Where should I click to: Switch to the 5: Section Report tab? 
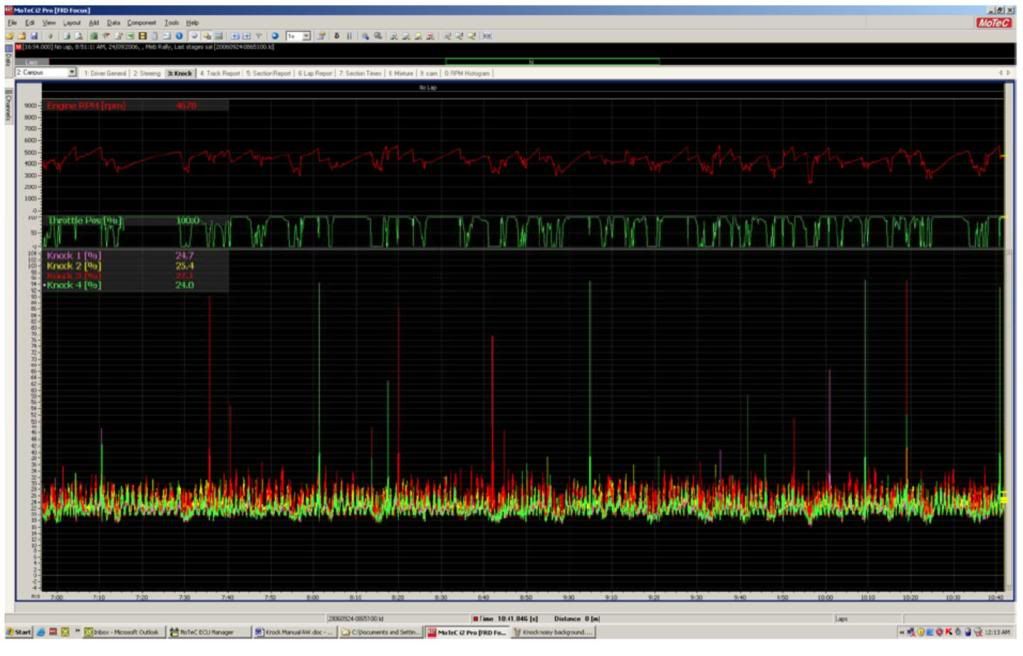(268, 73)
